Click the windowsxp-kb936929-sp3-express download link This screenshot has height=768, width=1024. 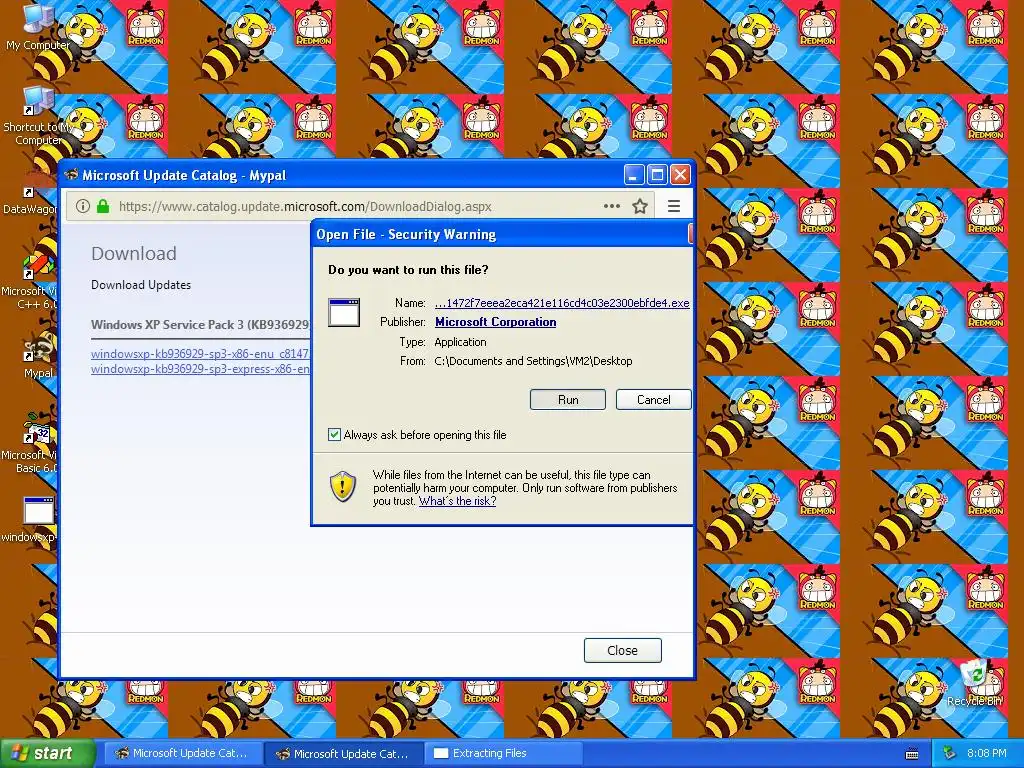(200, 369)
